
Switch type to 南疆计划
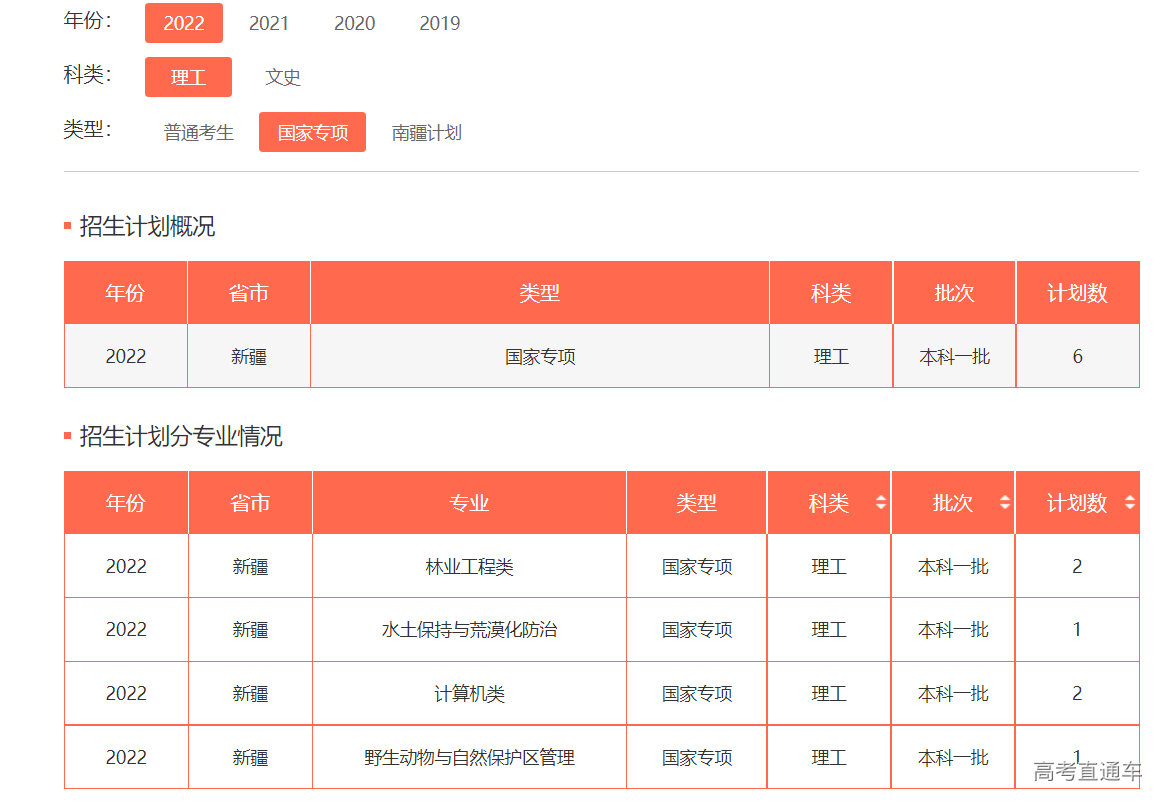(x=427, y=132)
